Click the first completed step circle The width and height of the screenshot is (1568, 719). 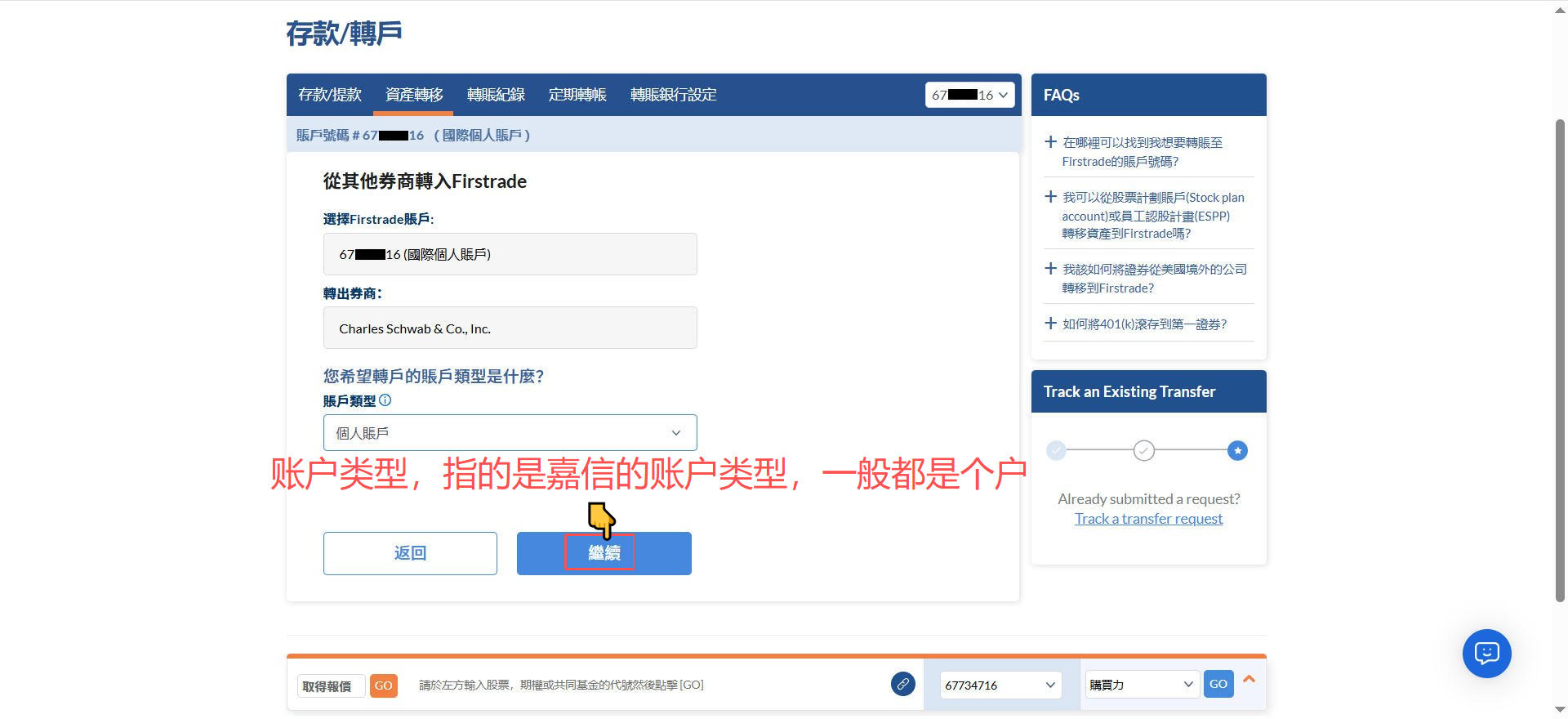[1056, 450]
